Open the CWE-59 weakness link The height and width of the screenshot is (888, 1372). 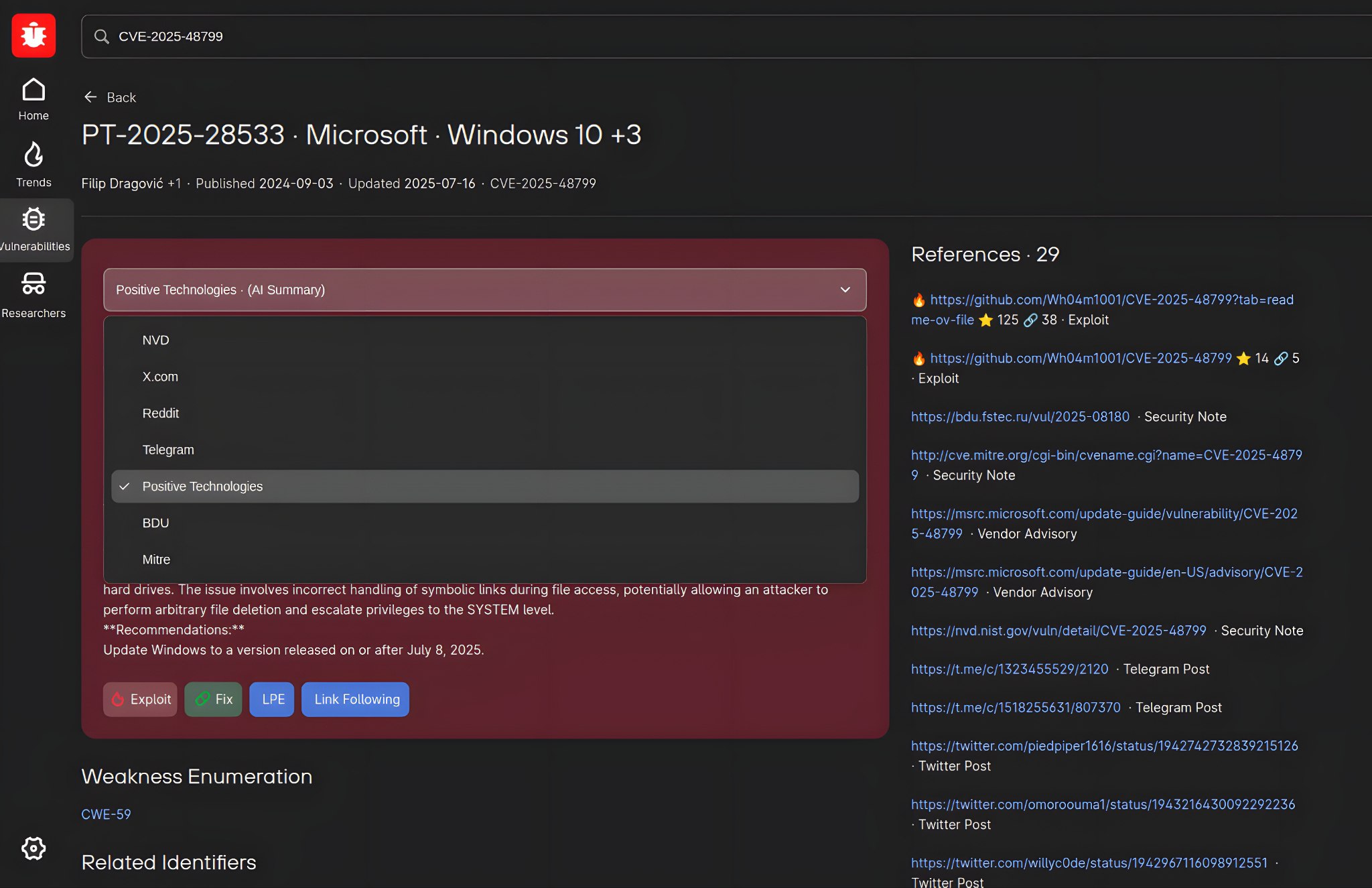[106, 814]
